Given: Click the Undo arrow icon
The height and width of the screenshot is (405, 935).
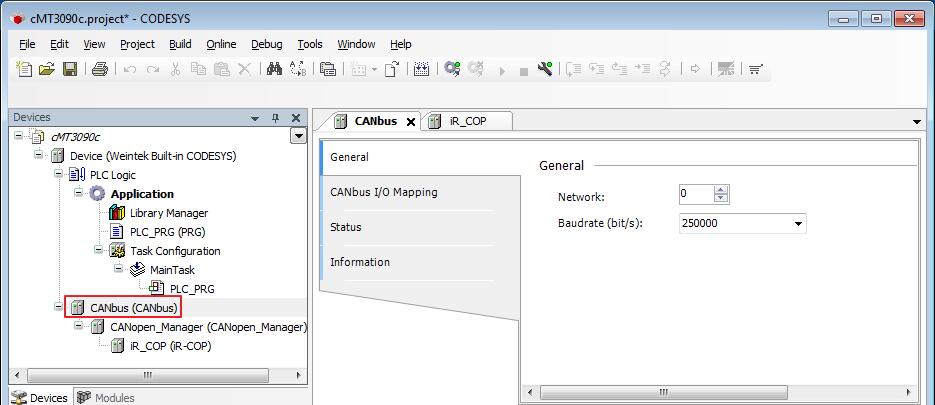Looking at the screenshot, I should [x=129, y=70].
